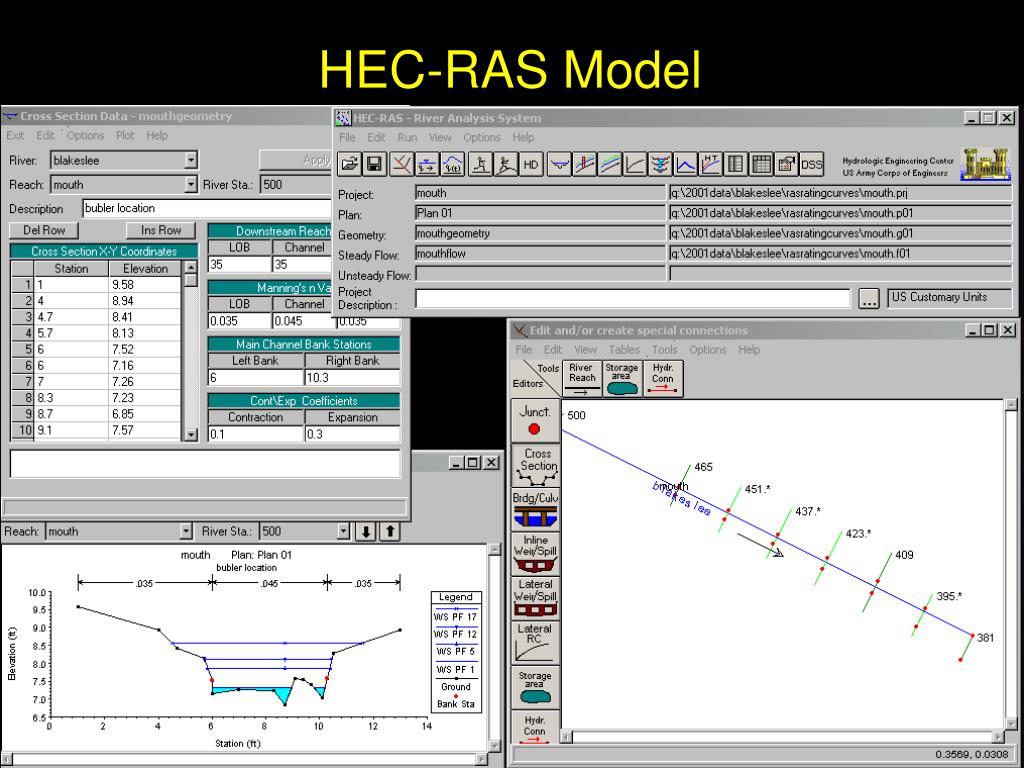Click scroll-up arrow of X-Y coordinates table
This screenshot has height=768, width=1024.
point(191,267)
